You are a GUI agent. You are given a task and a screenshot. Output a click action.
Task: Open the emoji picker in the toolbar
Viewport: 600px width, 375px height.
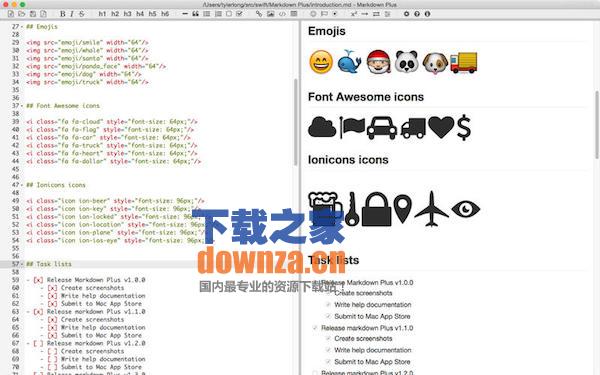point(313,14)
